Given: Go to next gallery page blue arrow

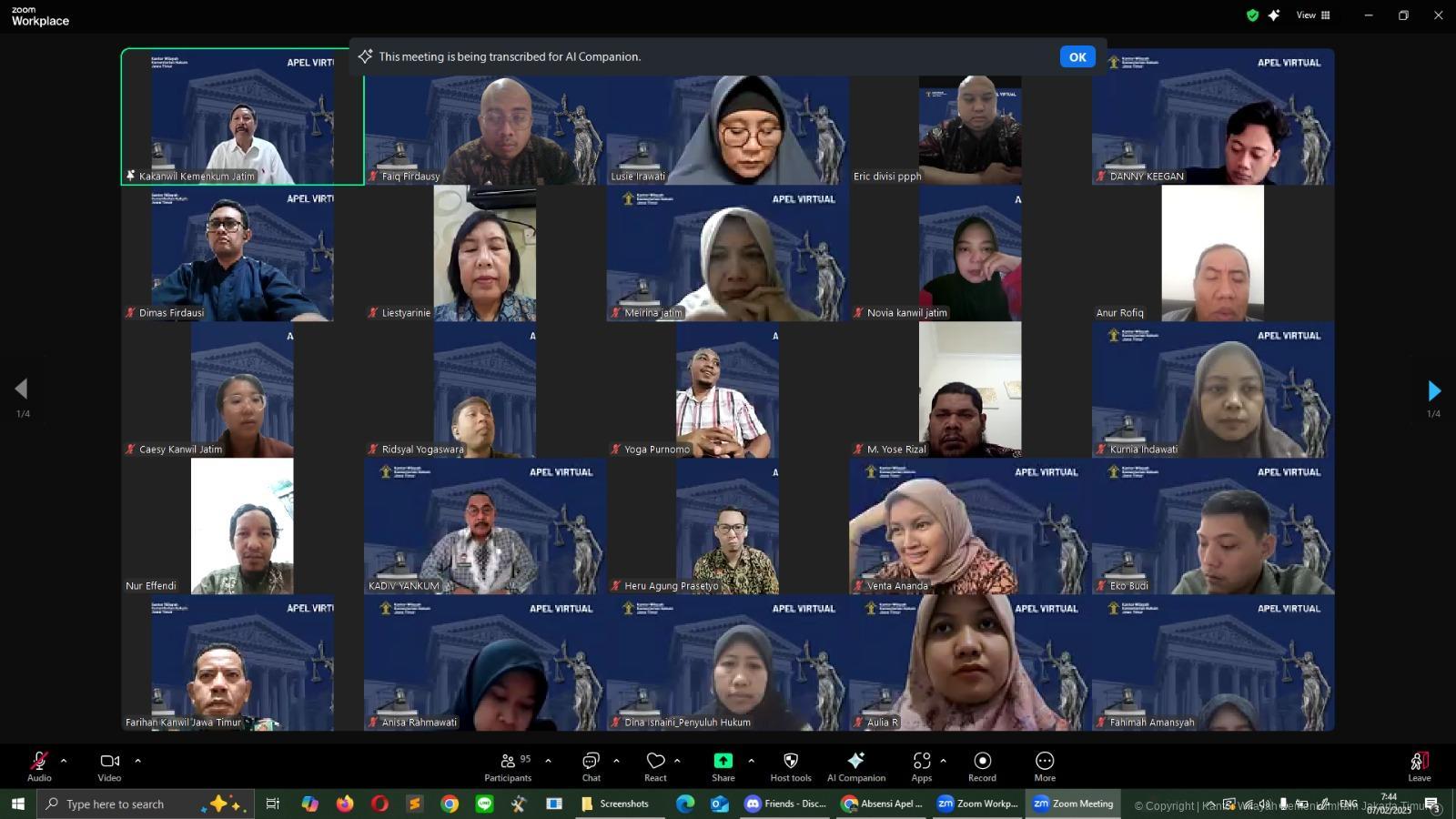Looking at the screenshot, I should click(x=1434, y=390).
